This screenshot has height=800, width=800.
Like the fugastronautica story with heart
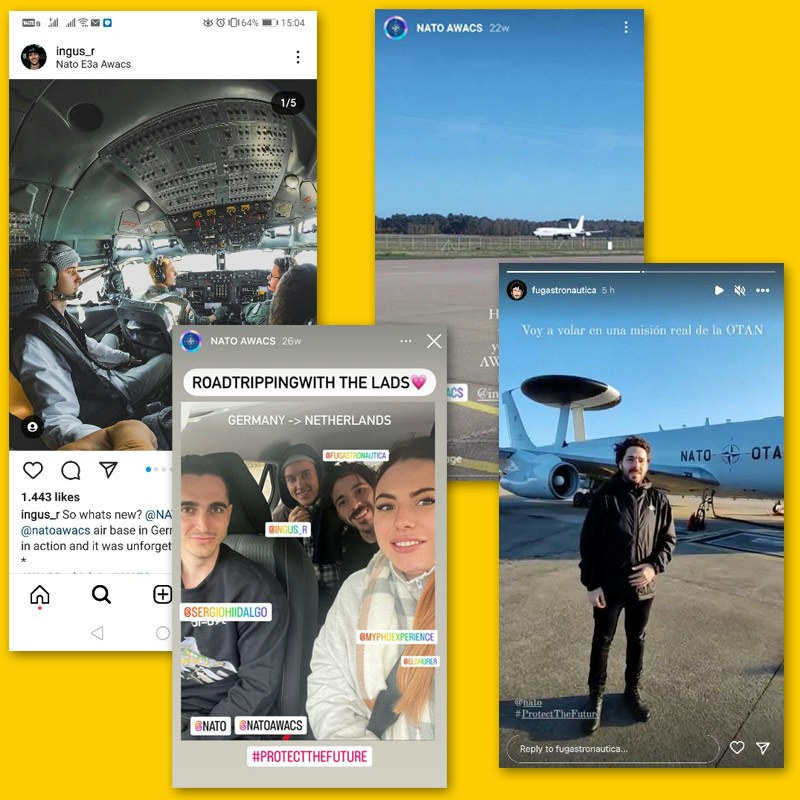click(737, 747)
